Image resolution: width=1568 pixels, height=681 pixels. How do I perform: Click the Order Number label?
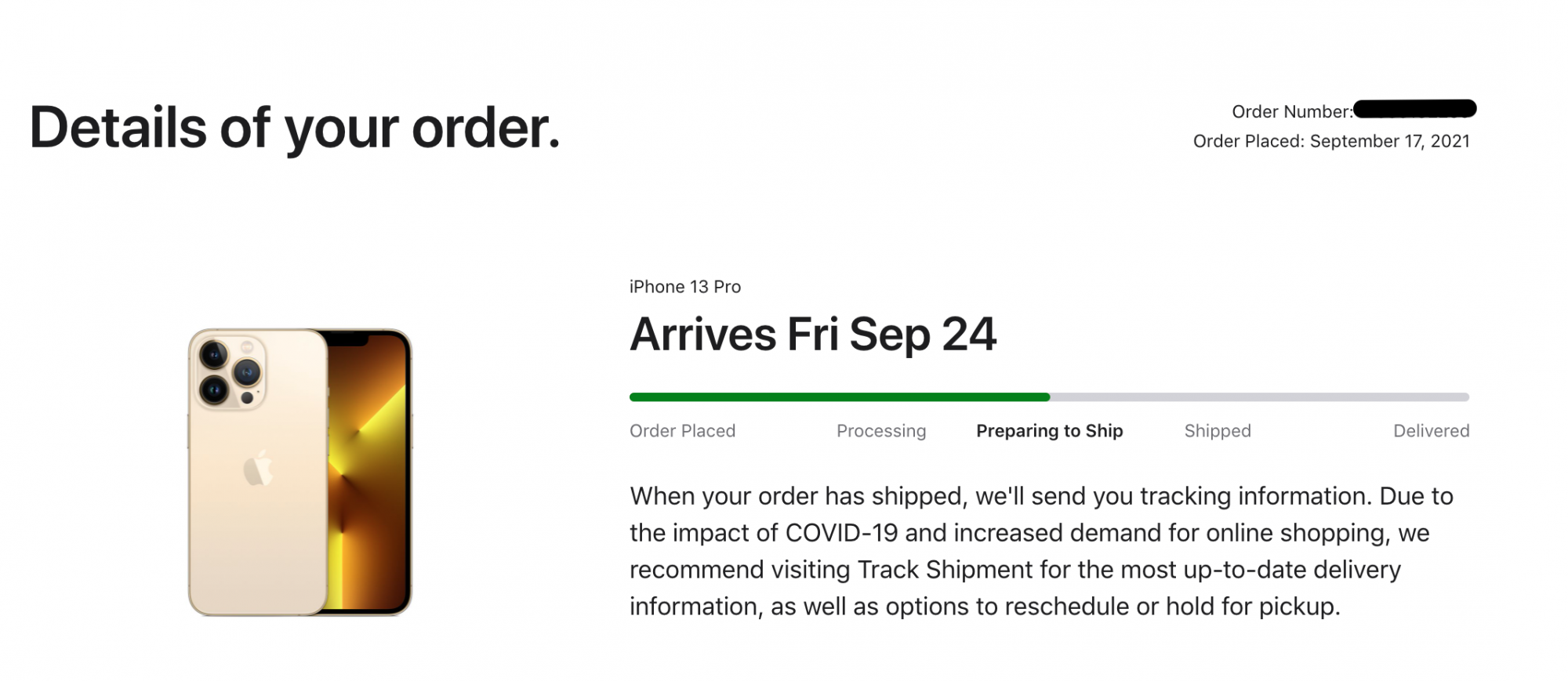point(1292,112)
